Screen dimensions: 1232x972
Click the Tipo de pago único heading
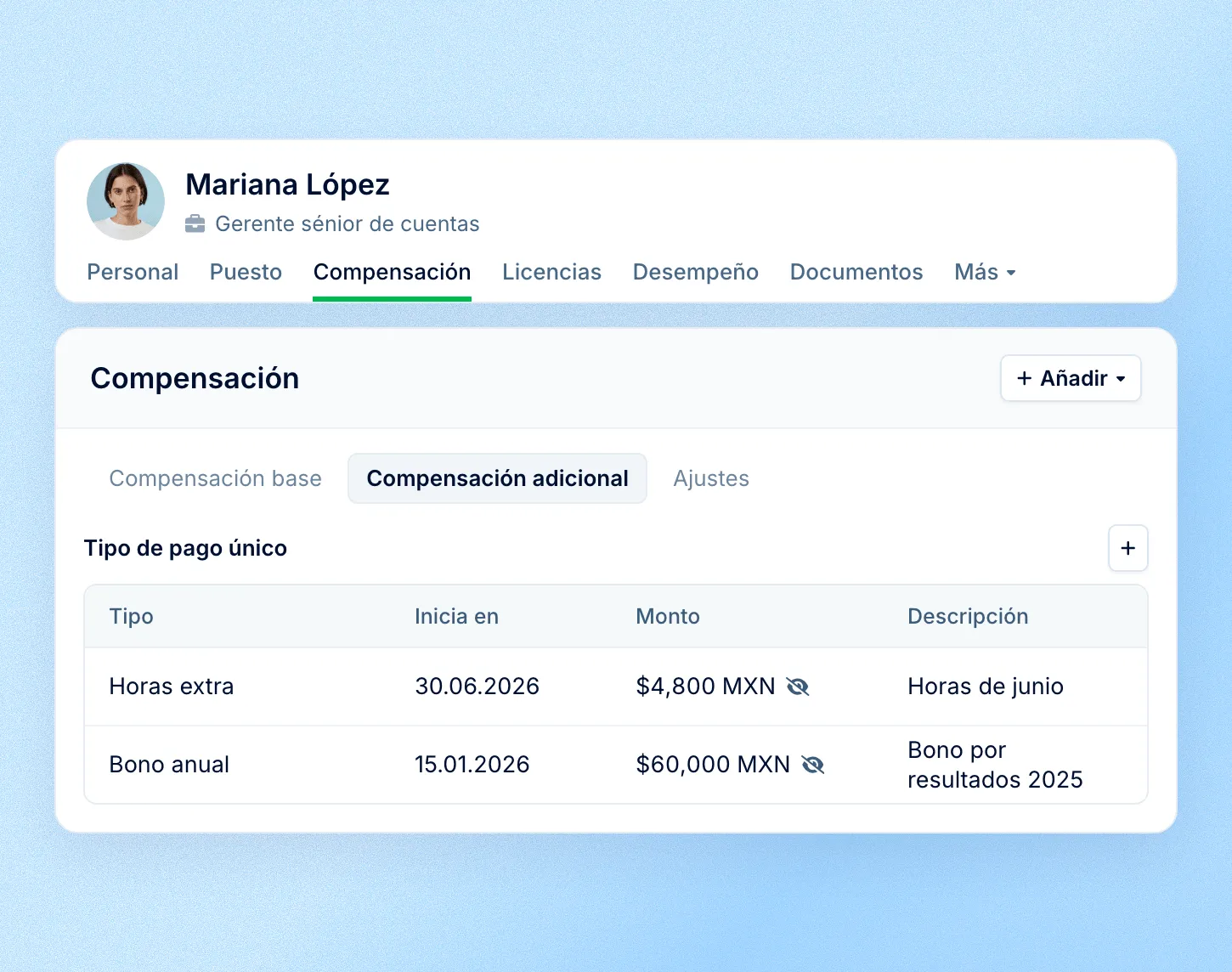point(185,548)
